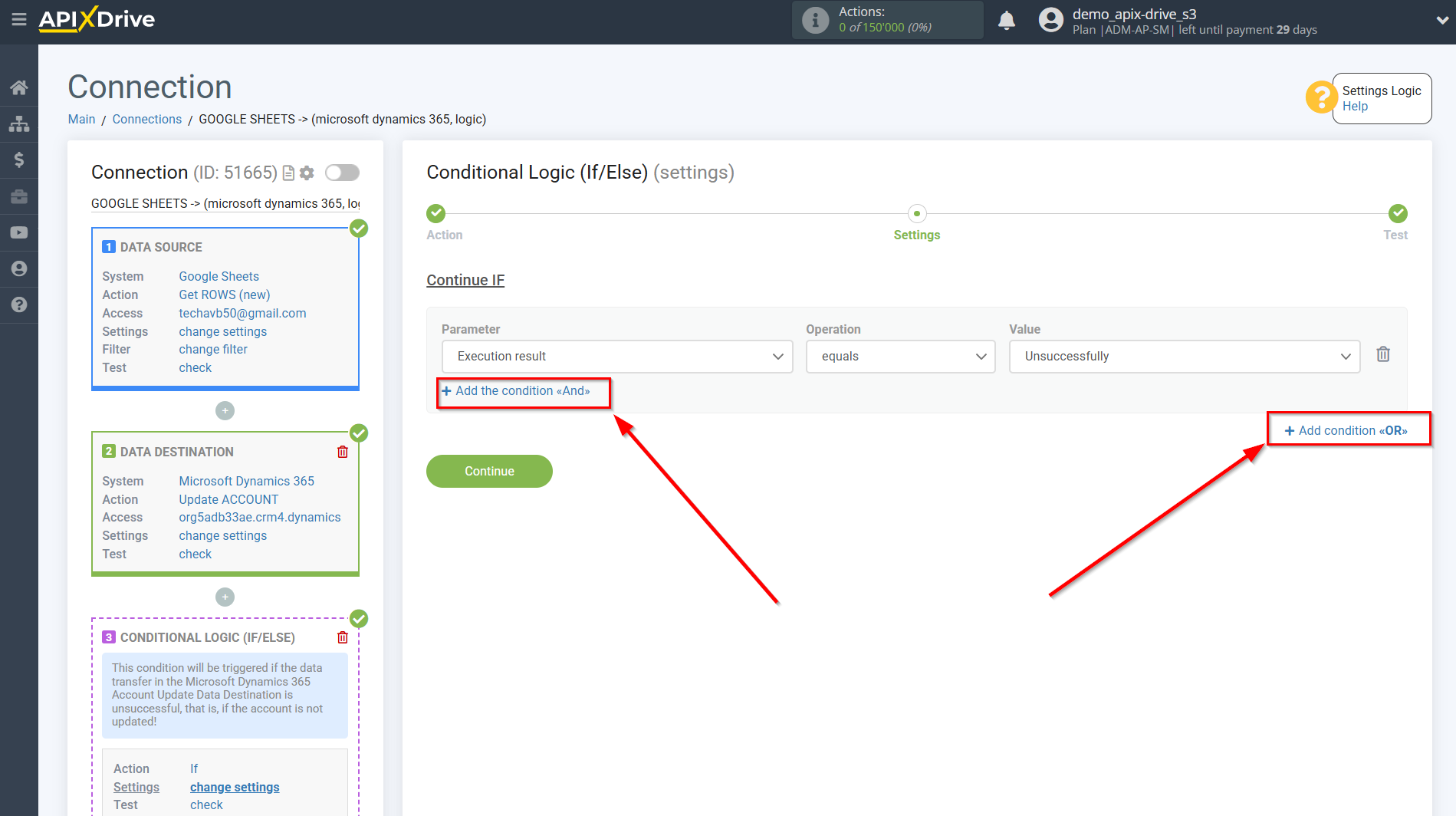Open the Settings Logic Help box
This screenshot has height=816, width=1456.
1382,98
